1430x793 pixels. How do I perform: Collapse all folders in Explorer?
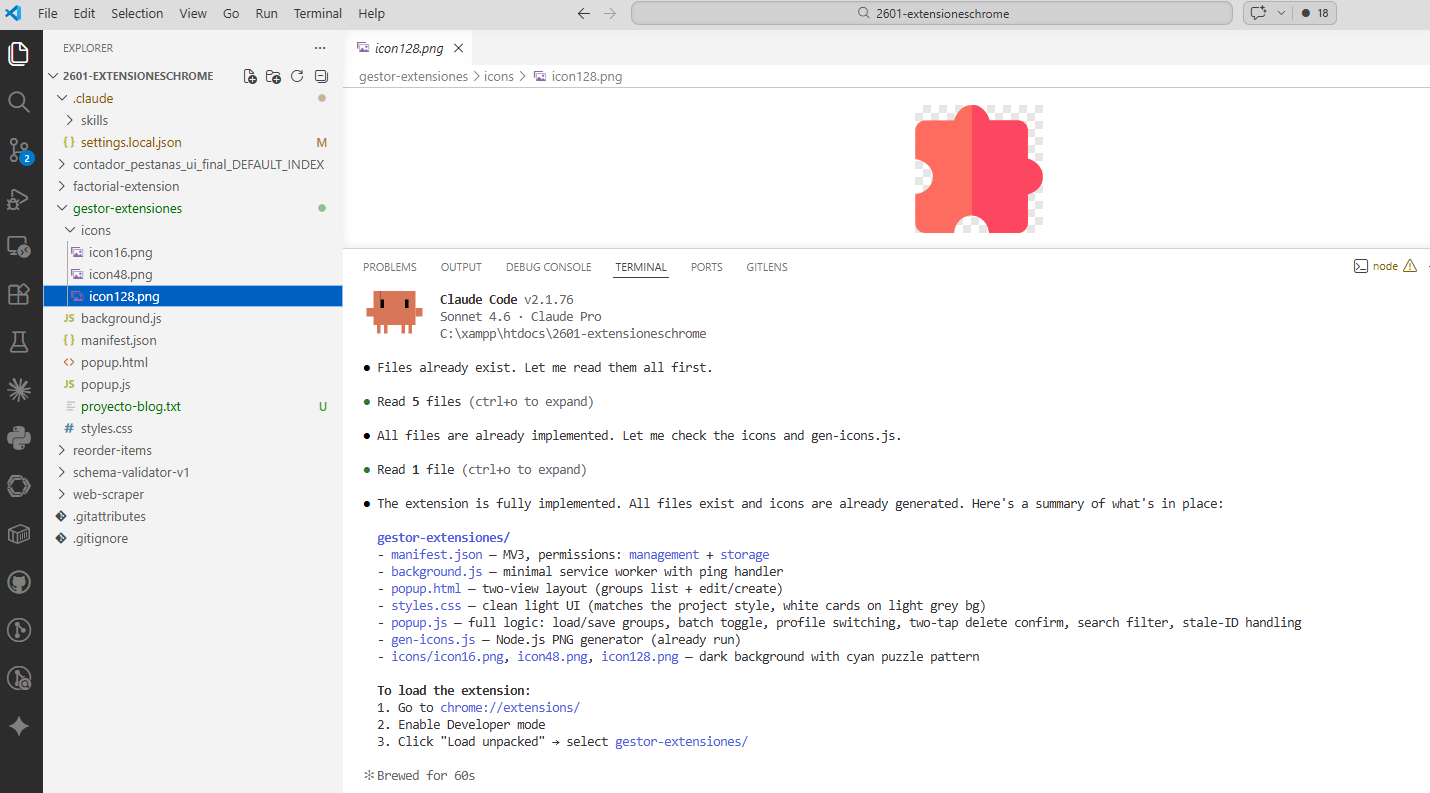tap(321, 76)
